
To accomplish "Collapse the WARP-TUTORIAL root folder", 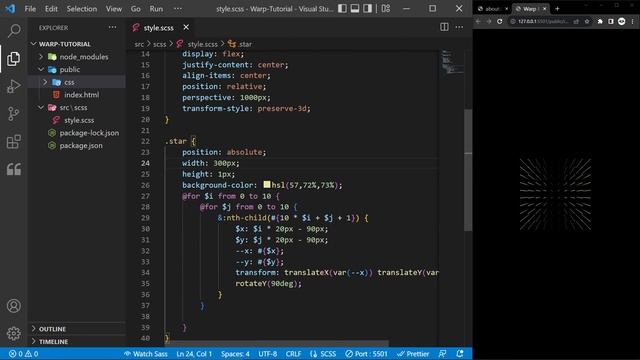I will tap(33, 44).
